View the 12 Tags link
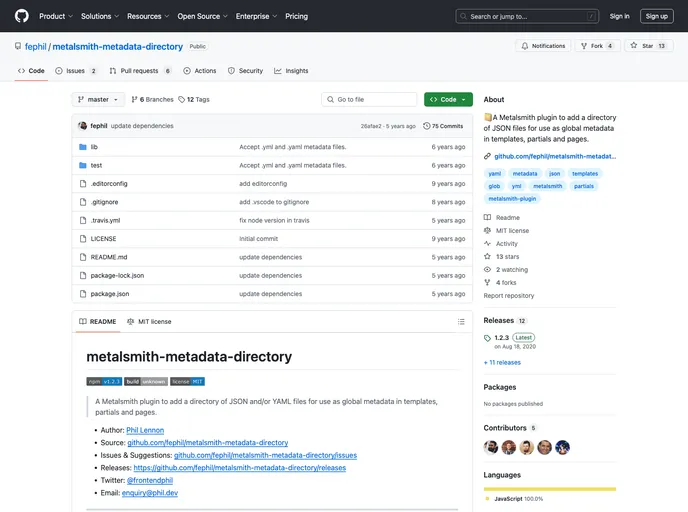This screenshot has height=512, width=688. click(x=194, y=100)
